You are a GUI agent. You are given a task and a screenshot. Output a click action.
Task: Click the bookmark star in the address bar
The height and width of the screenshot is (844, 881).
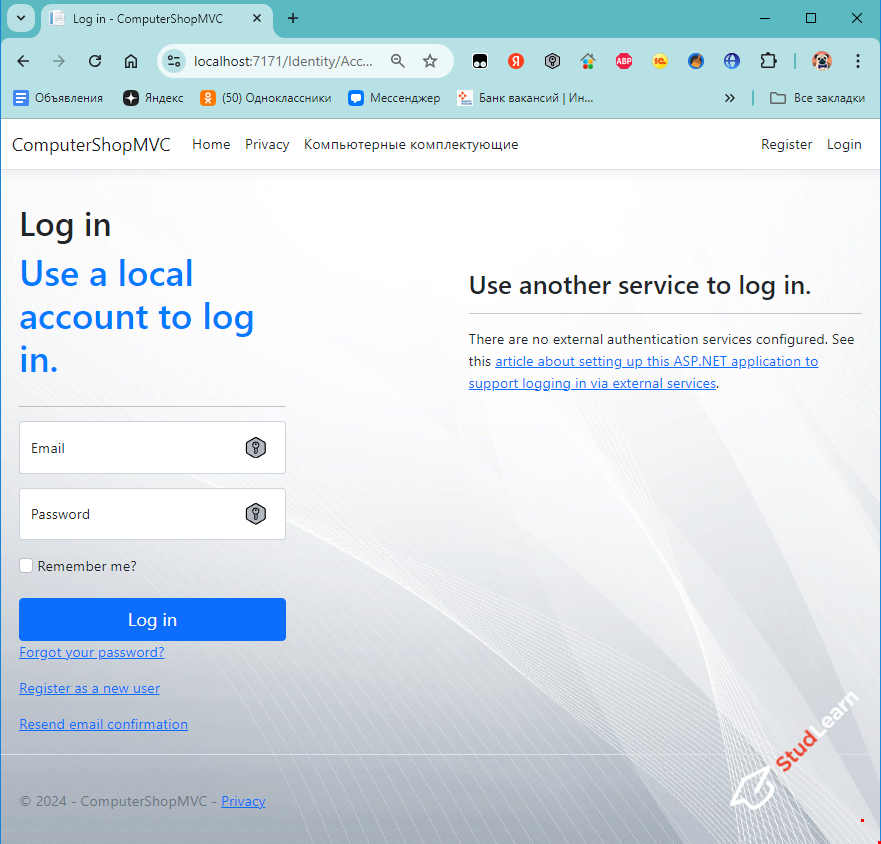(x=430, y=61)
